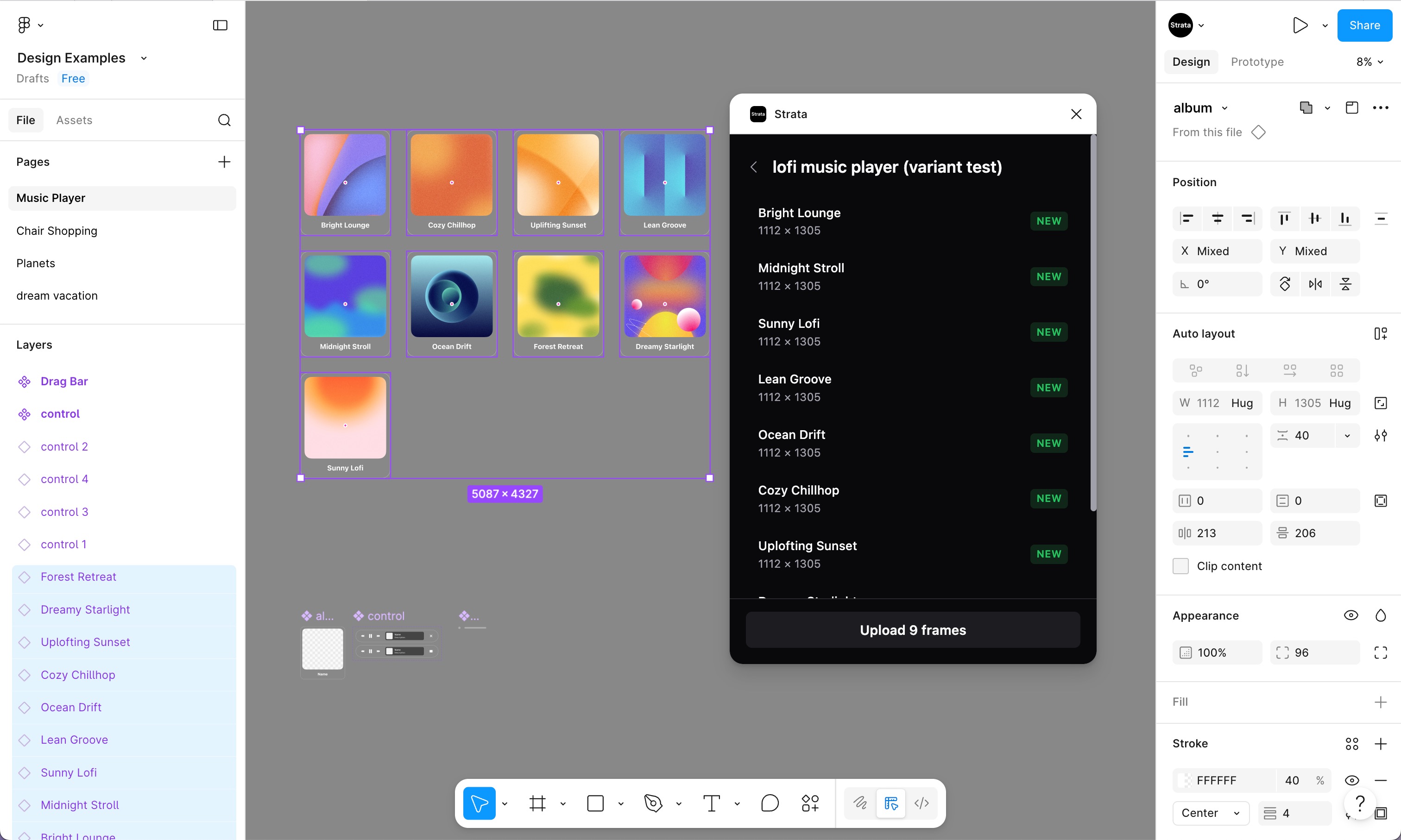This screenshot has width=1401, height=840.
Task: Click the Present play icon
Action: pos(1300,25)
